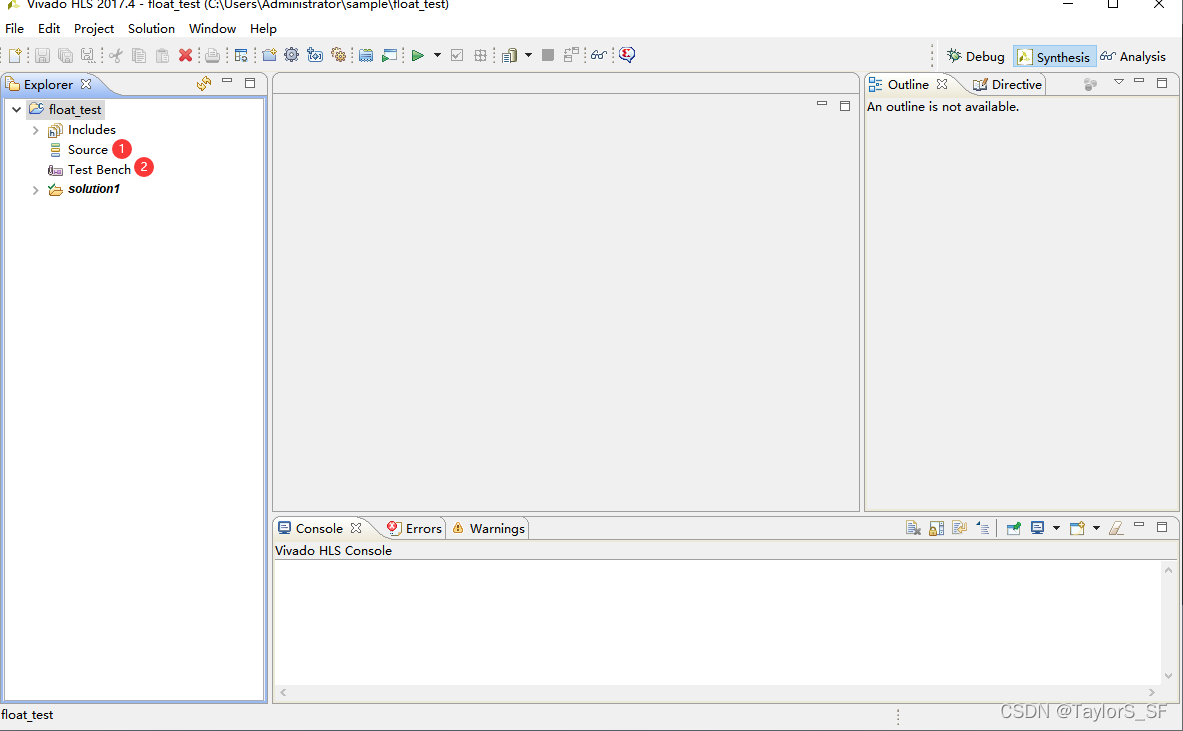
Task: Close the Console tab with its X
Action: click(356, 528)
